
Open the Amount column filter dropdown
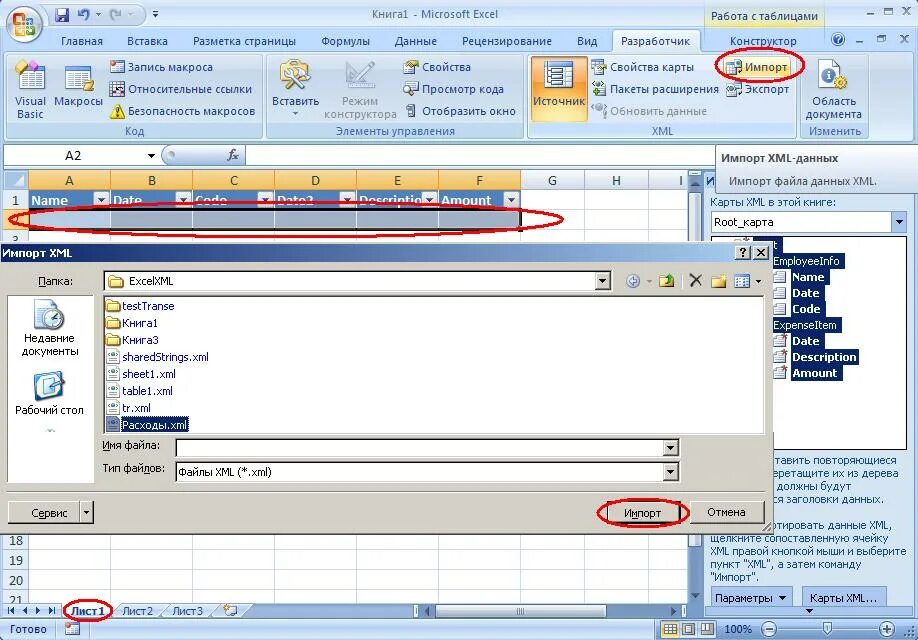point(511,200)
